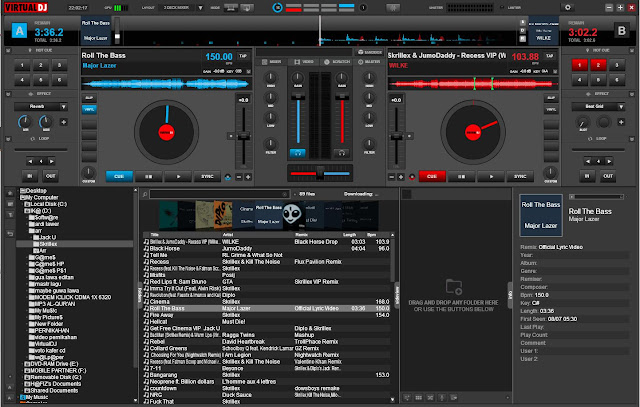The height and width of the screenshot is (407, 640).
Task: Collapse deck A Hot Cue panel arrow
Action: [8, 50]
